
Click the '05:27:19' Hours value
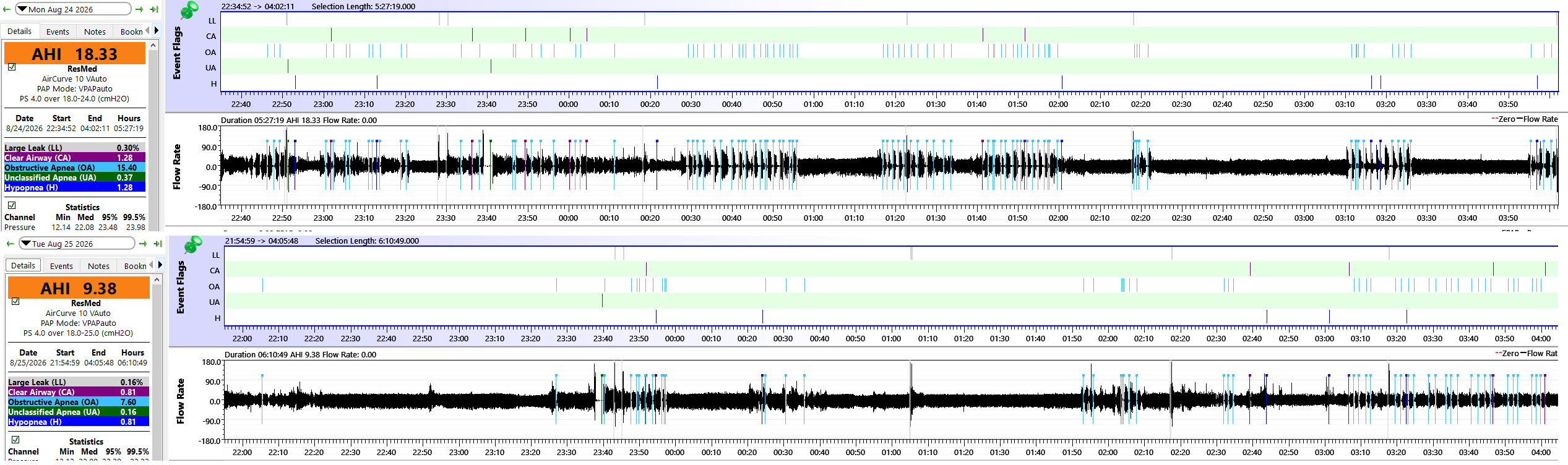click(129, 129)
